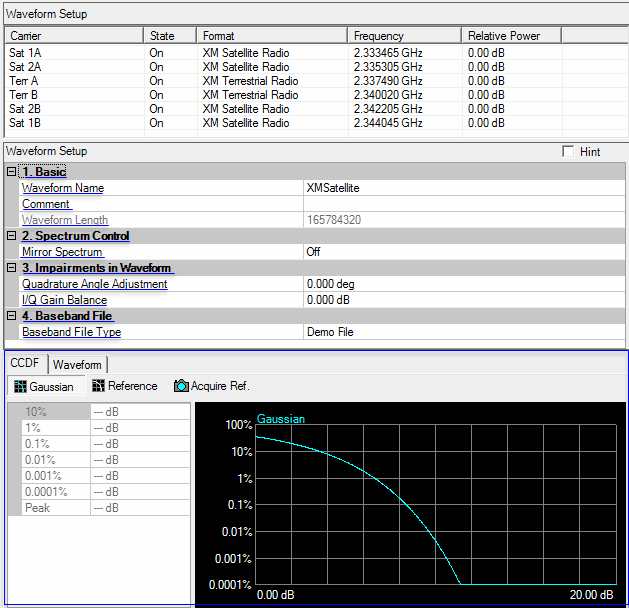Open the Baseband File Type value
This screenshot has height=608, width=629.
pos(464,332)
